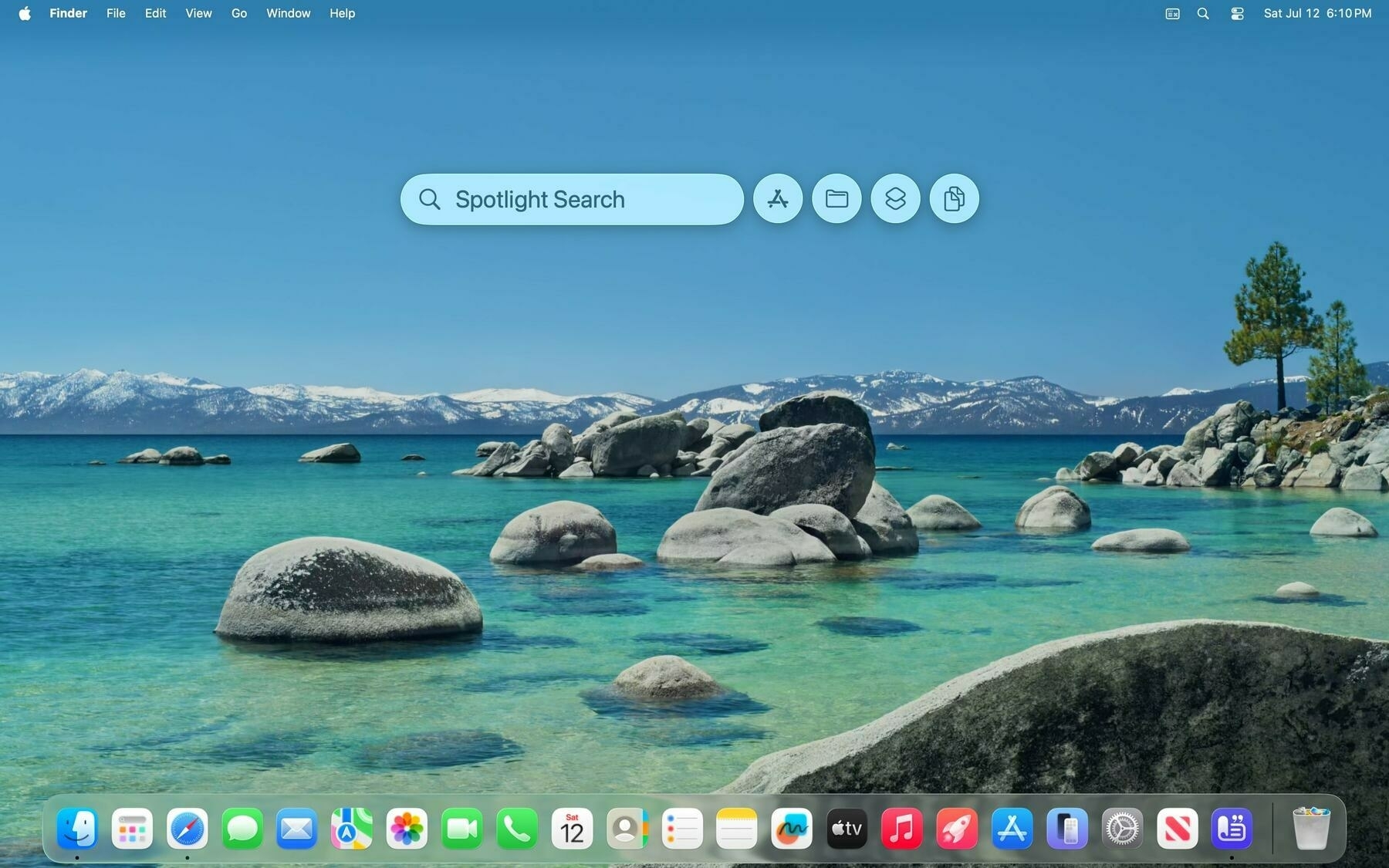Launch Maps from the Dock
The width and height of the screenshot is (1389, 868).
[352, 829]
